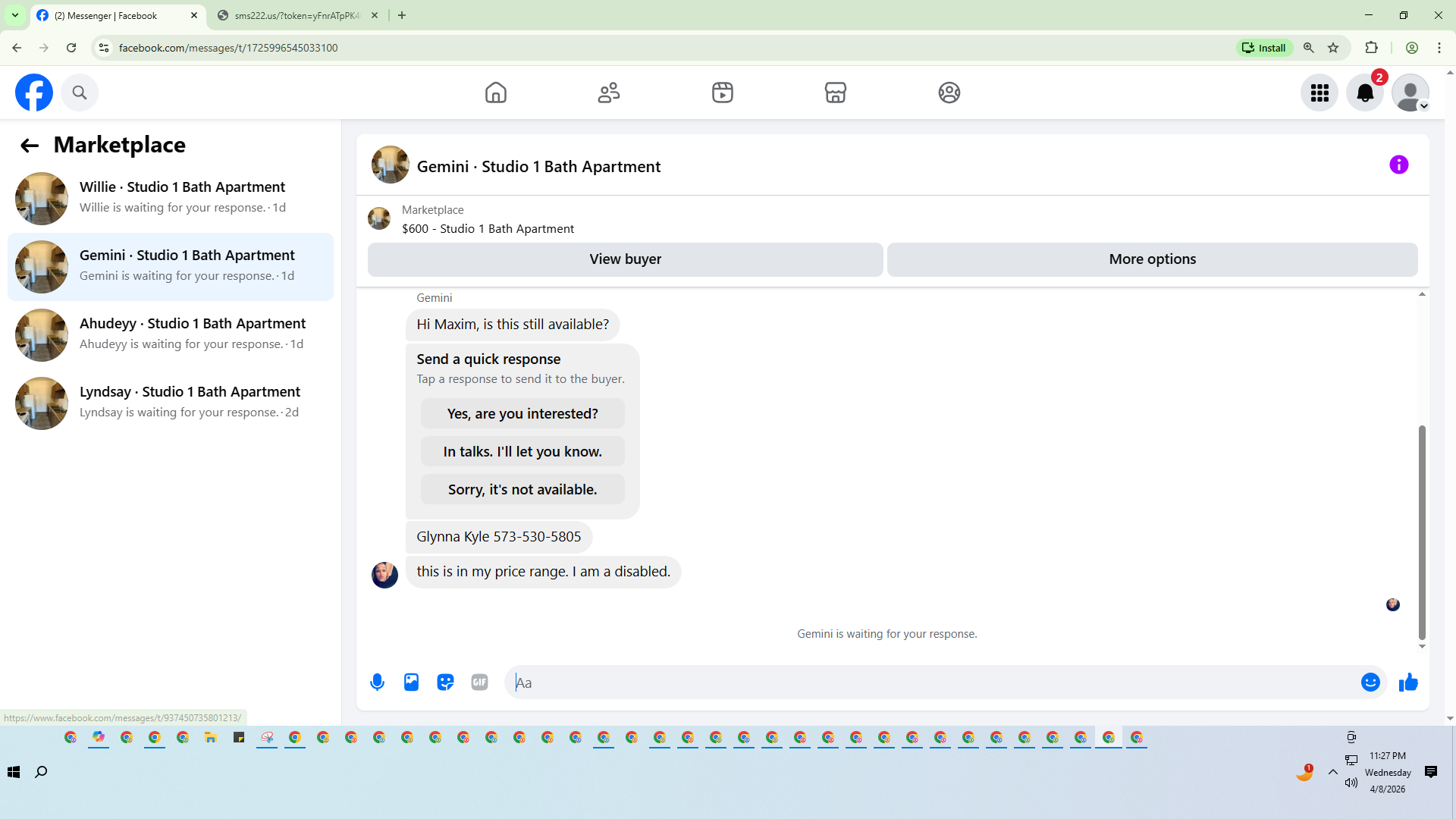Open conversation information purple icon
The height and width of the screenshot is (819, 1456).
1398,165
